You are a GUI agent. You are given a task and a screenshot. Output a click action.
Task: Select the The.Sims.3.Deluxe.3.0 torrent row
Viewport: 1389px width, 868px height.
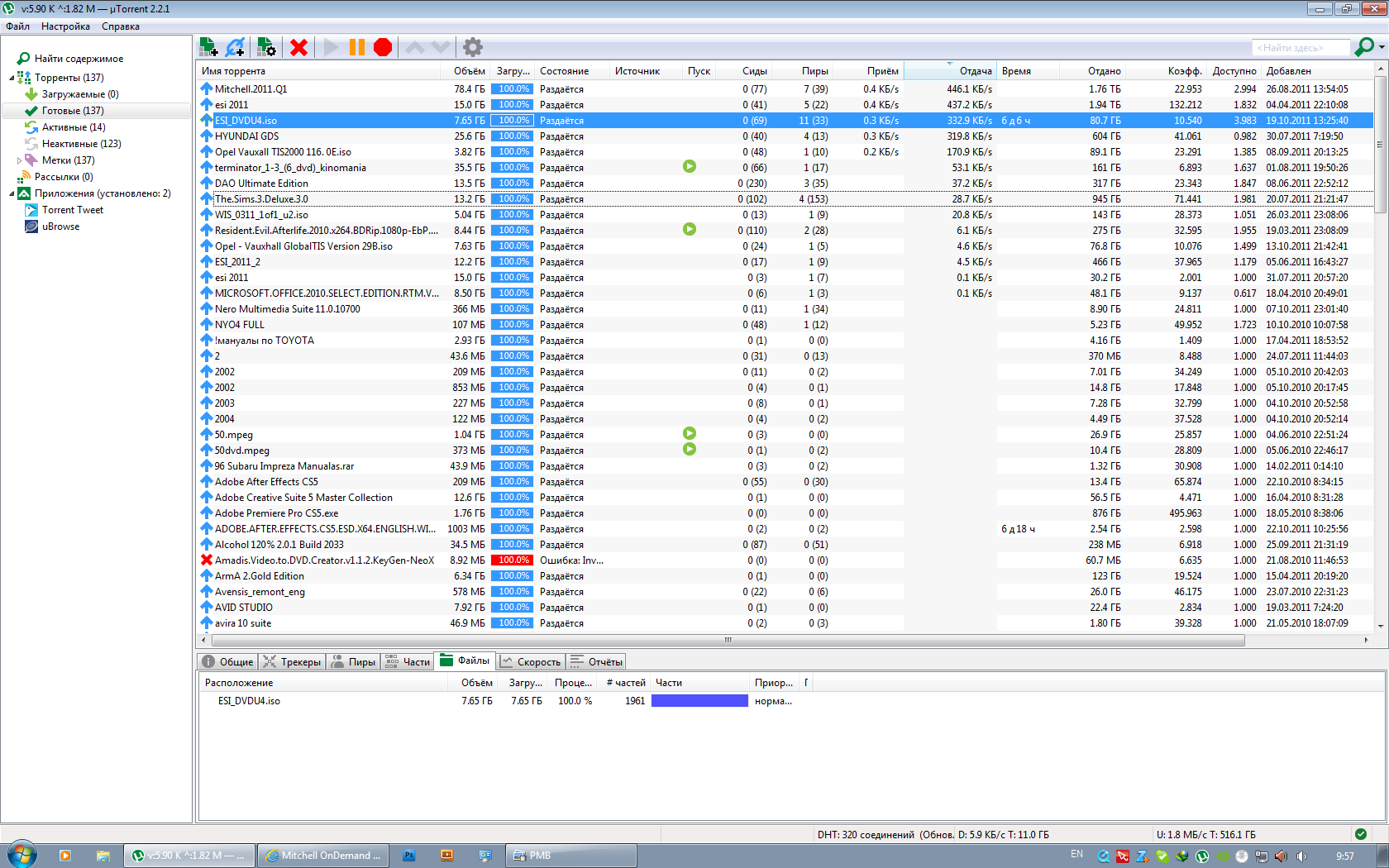[785, 199]
